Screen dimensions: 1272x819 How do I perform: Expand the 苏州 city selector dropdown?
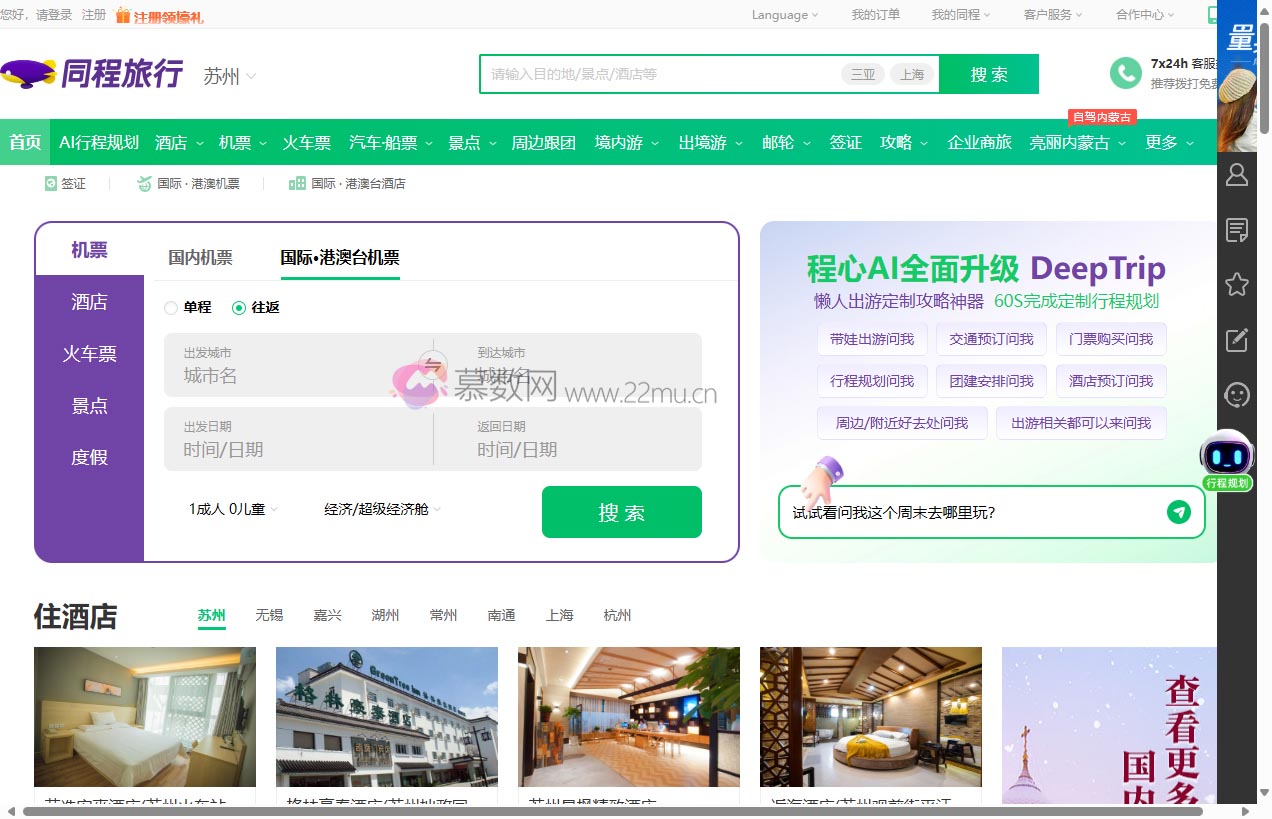click(230, 76)
